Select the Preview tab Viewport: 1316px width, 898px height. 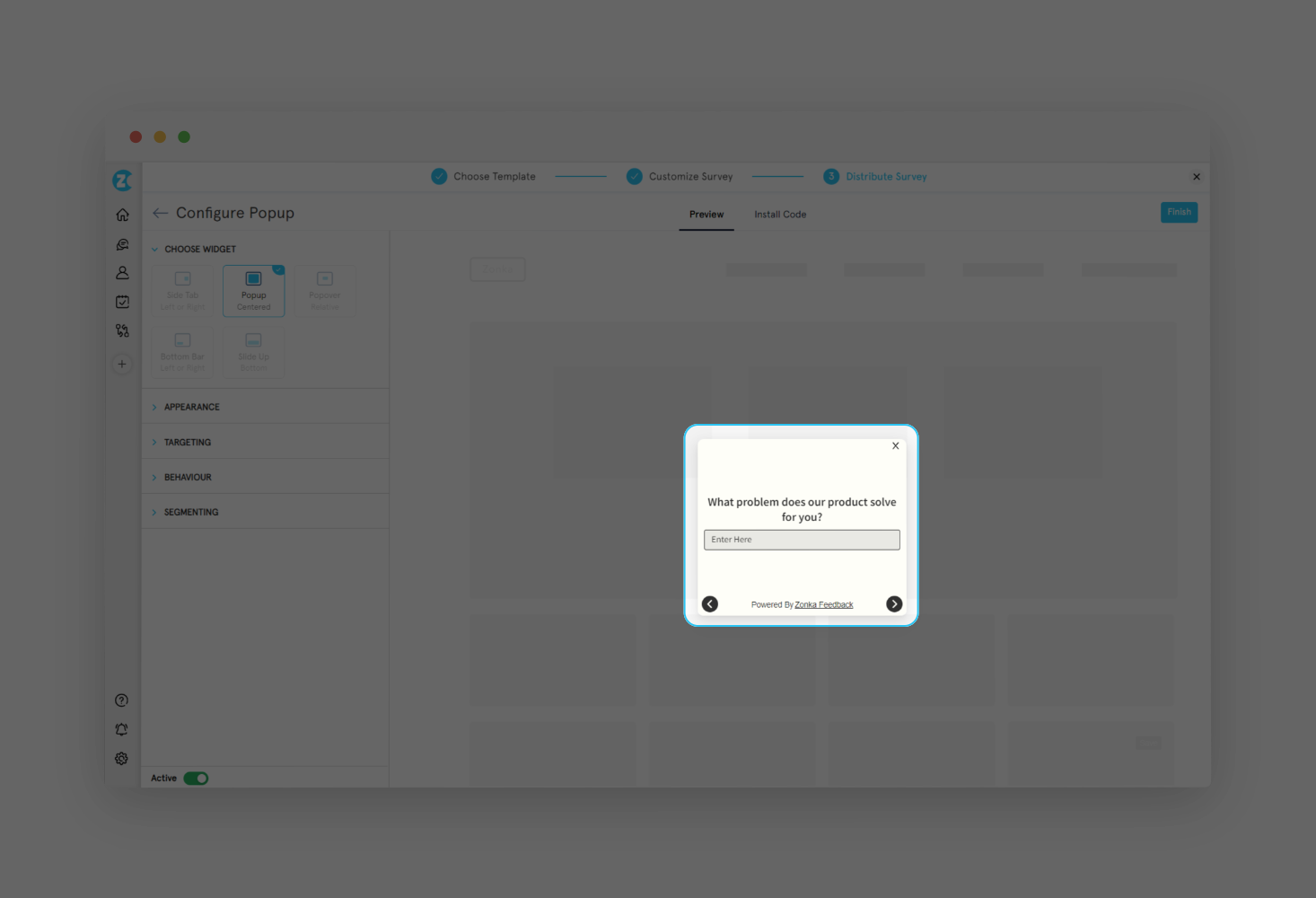pyautogui.click(x=706, y=215)
